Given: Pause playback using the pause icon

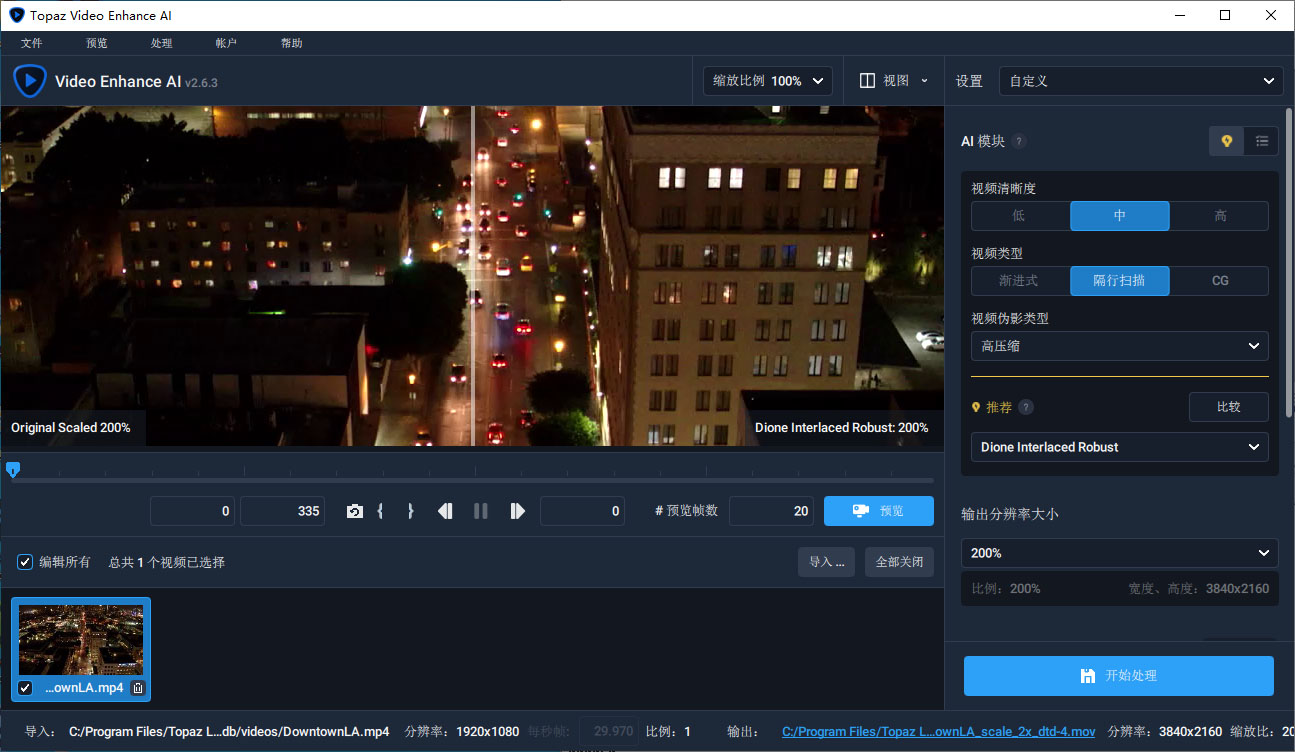Looking at the screenshot, I should (x=481, y=511).
